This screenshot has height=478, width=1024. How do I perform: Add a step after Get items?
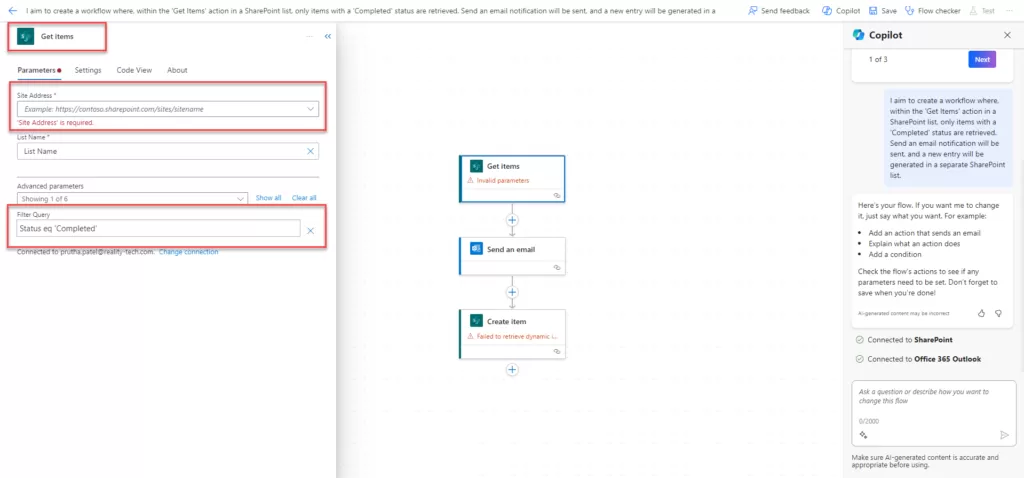click(x=513, y=220)
